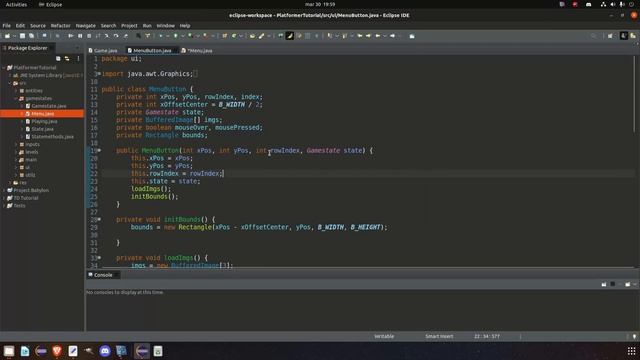
Task: Open the Package Explorer view menu dots
Action: click(x=78, y=58)
